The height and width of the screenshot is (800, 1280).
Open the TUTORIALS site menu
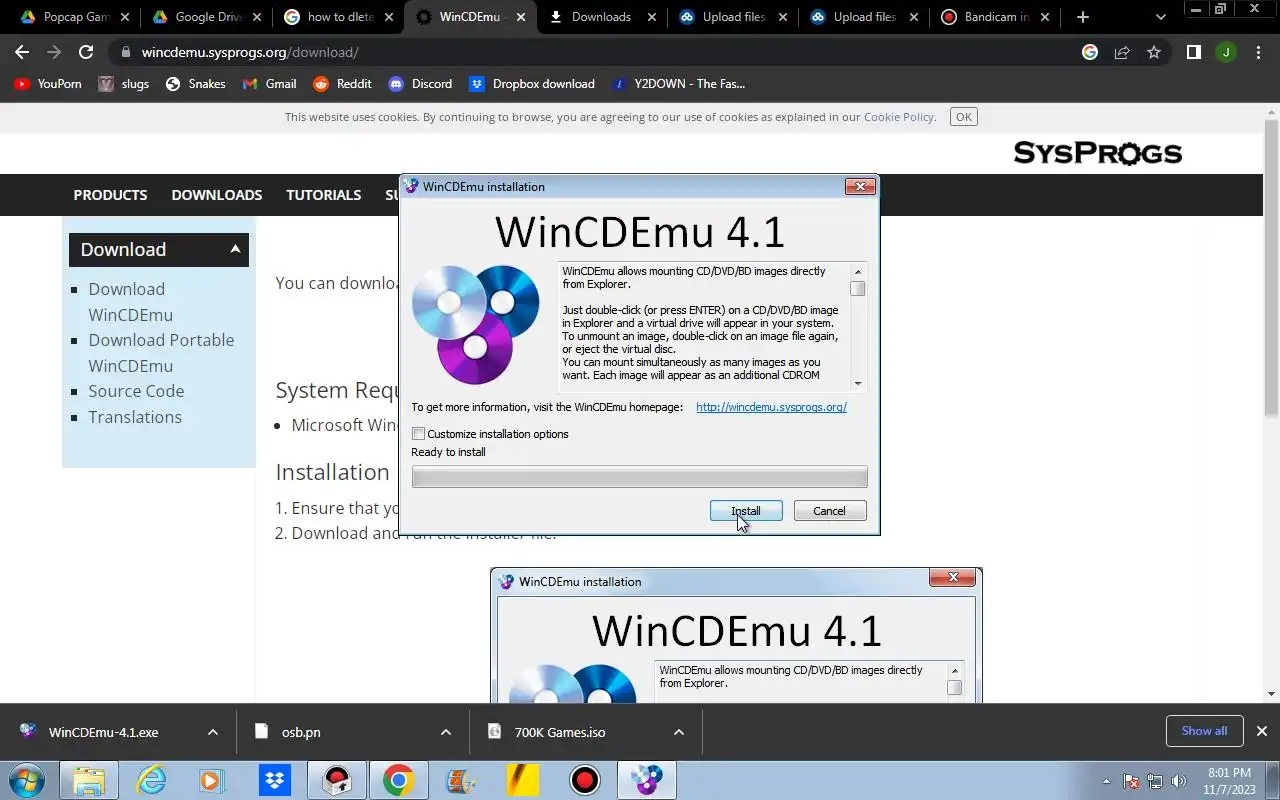point(324,195)
